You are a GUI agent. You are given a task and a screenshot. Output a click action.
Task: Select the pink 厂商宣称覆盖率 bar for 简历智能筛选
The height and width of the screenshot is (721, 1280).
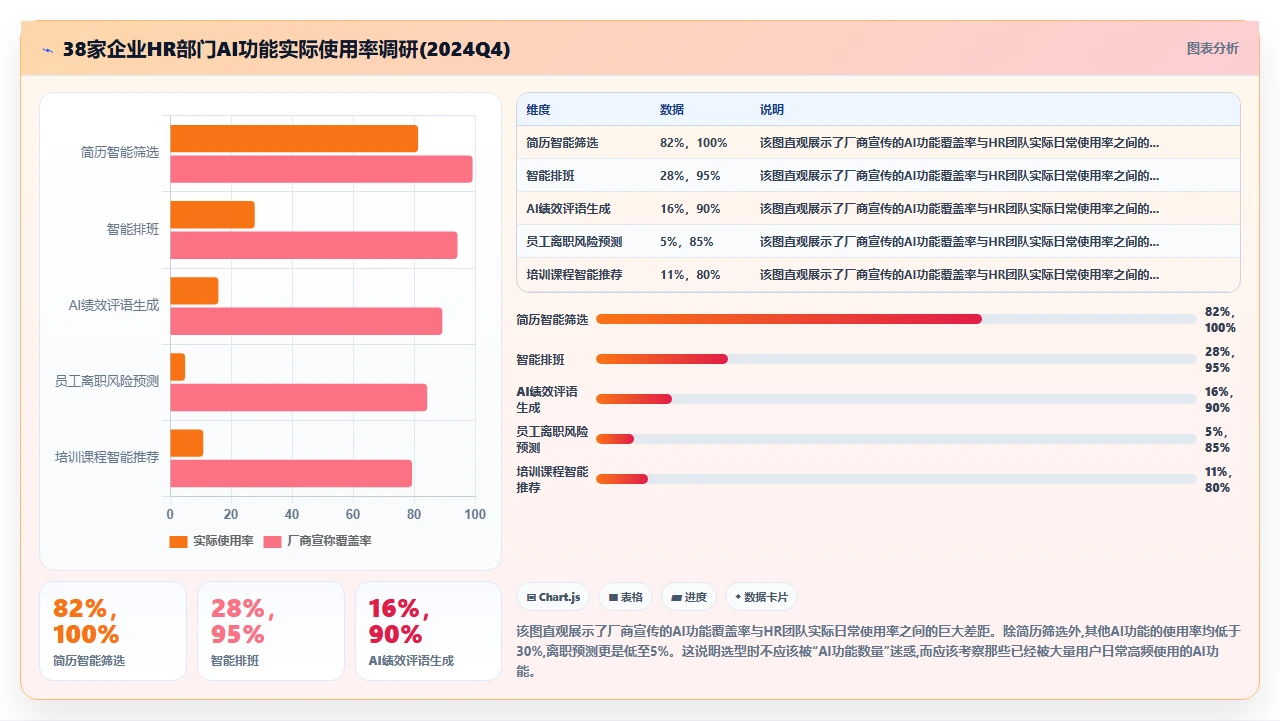(x=321, y=169)
